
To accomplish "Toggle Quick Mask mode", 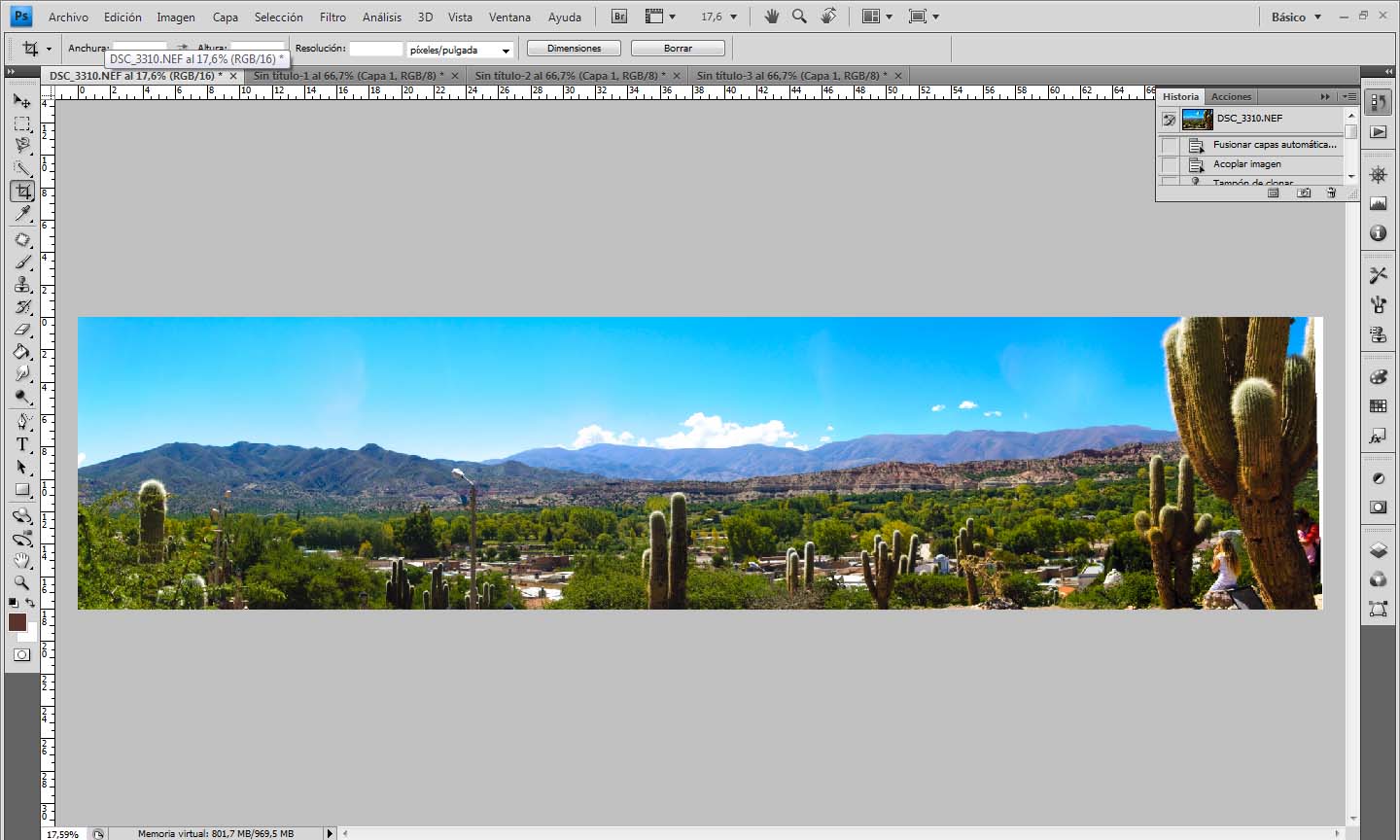I will coord(22,655).
